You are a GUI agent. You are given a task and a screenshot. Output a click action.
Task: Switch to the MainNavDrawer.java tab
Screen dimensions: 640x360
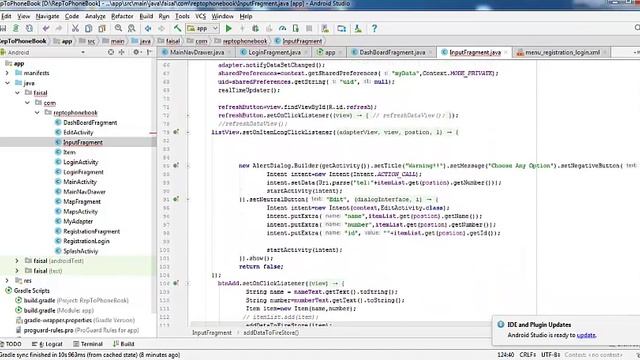pos(197,52)
